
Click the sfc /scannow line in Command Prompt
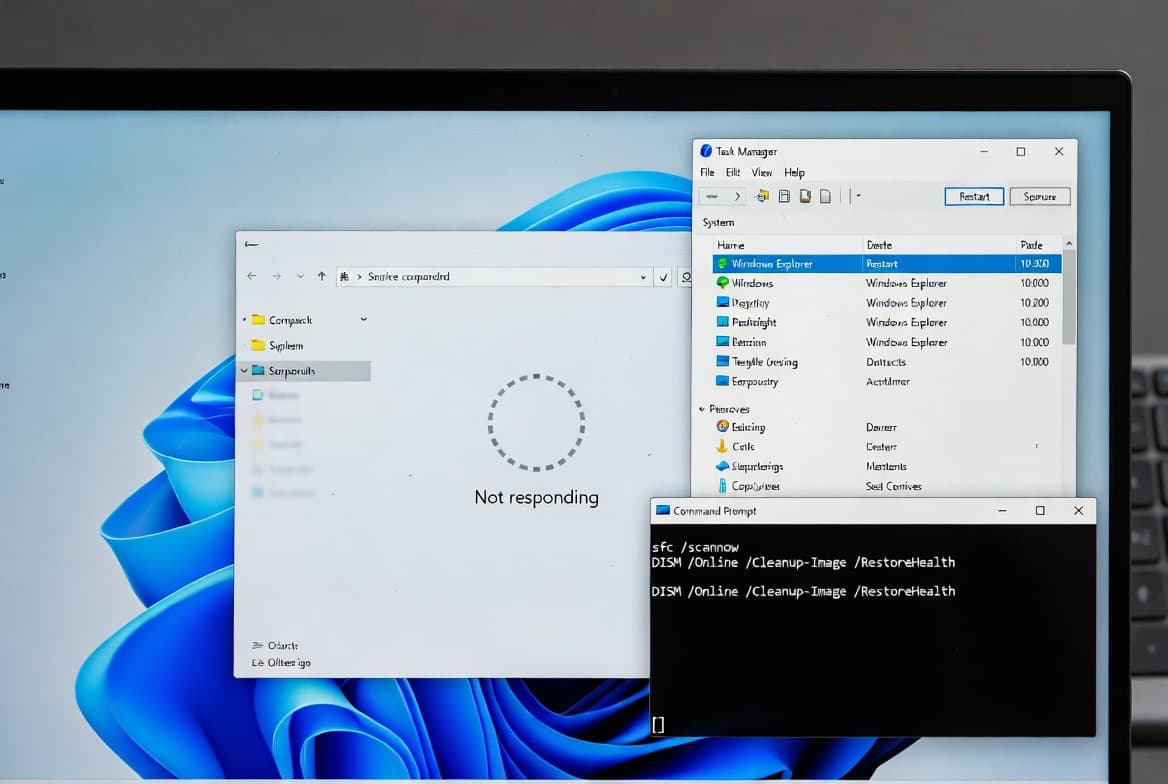tap(695, 547)
